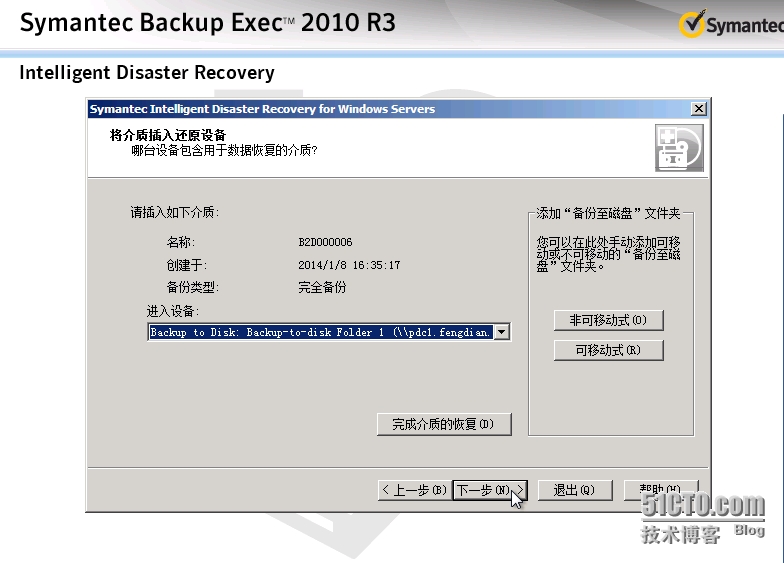Screen dimensions: 784x563
Task: Click the 可移动式(R) button
Action: click(608, 350)
